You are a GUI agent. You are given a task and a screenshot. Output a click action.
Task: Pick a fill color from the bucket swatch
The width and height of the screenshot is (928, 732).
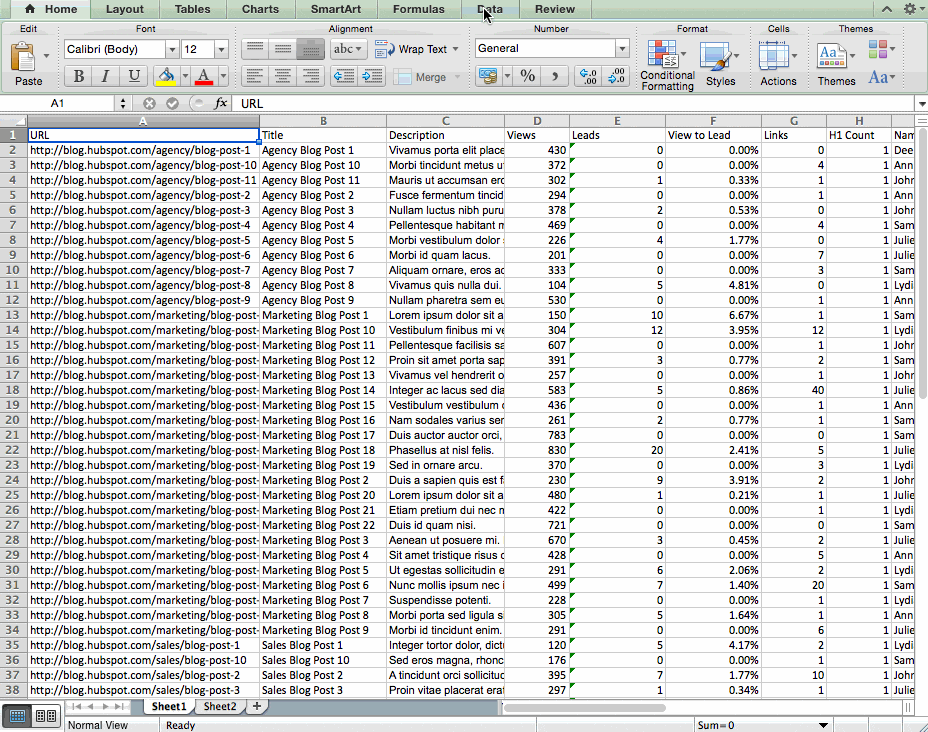click(x=165, y=75)
